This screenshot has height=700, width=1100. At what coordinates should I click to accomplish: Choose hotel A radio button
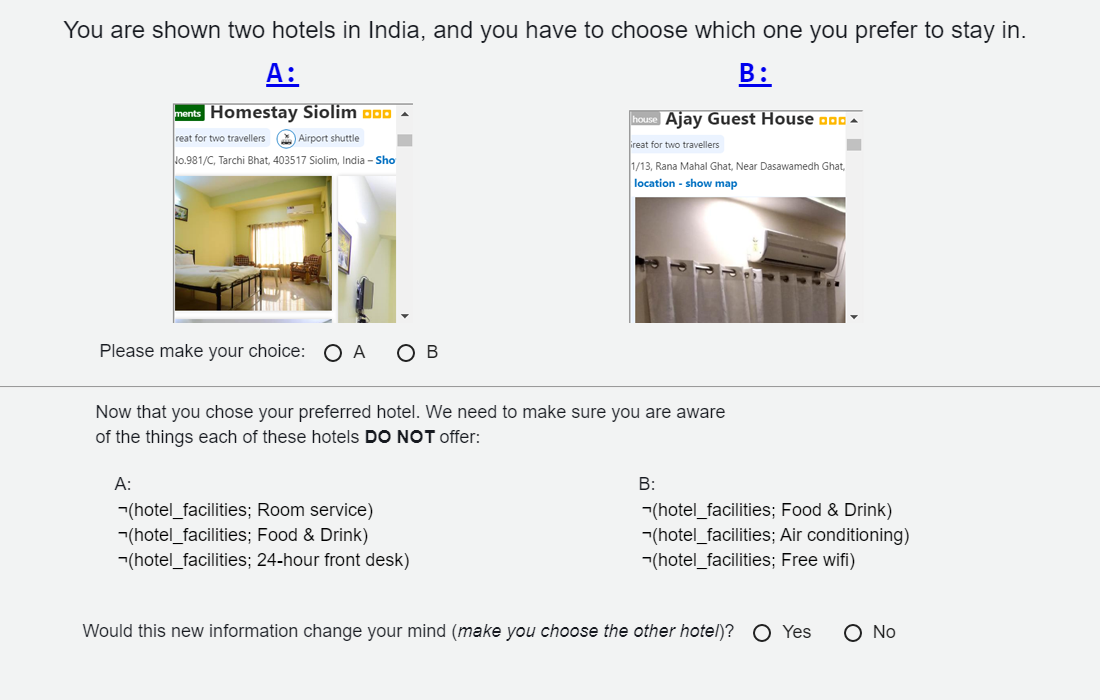click(x=333, y=352)
